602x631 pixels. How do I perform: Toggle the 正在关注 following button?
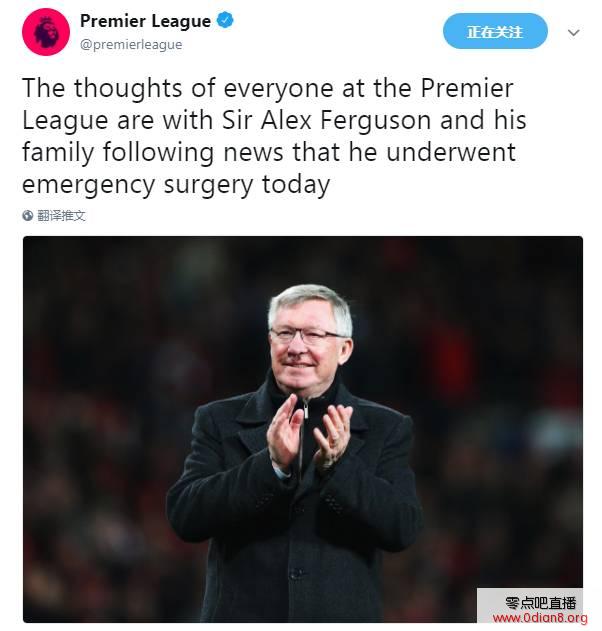(495, 31)
